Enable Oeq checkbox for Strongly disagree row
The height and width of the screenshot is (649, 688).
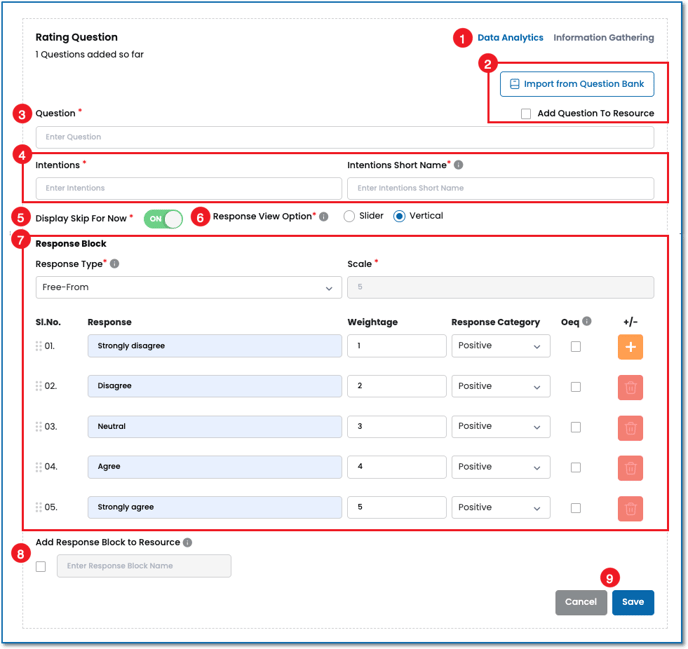(x=575, y=346)
